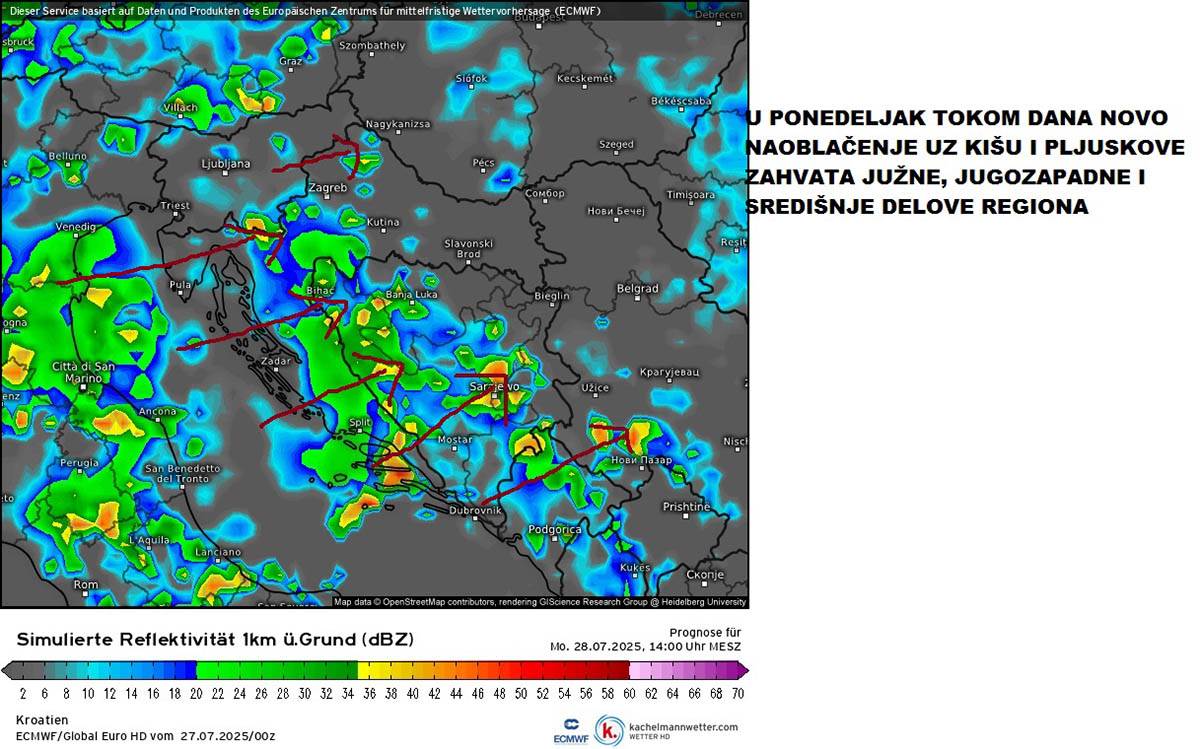Click the Ljubljana city label
Screen dimensions: 1200x749
pos(224,163)
